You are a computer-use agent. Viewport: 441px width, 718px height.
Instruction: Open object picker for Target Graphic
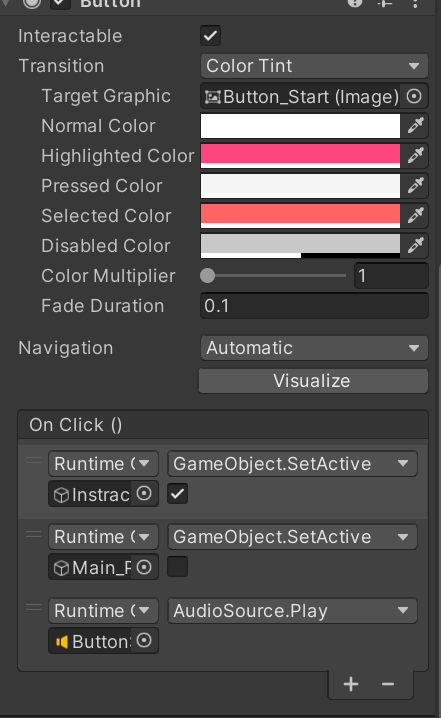point(414,96)
